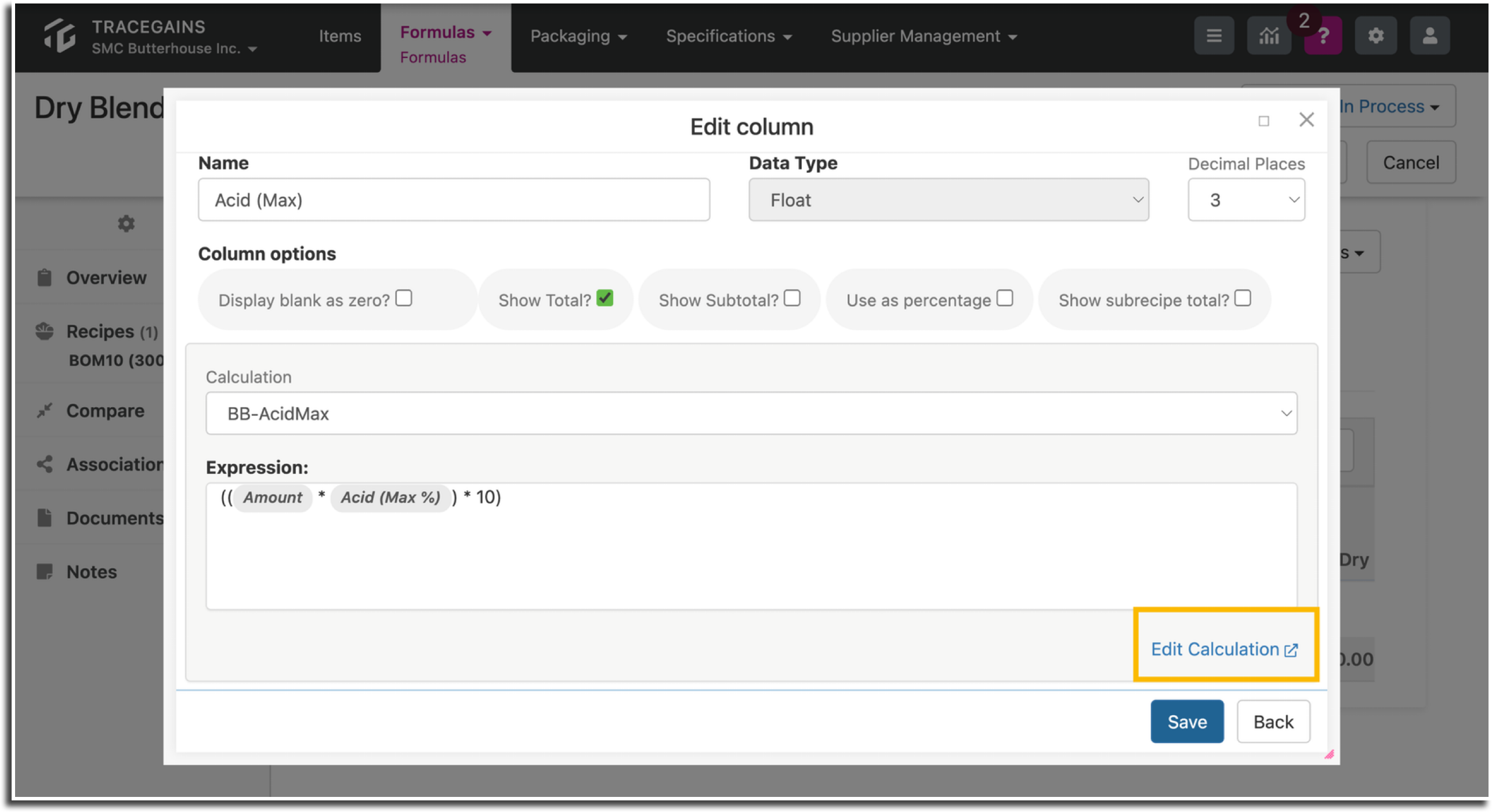Open the user profile icon
Screen dimensions: 1492x812
tap(1429, 36)
